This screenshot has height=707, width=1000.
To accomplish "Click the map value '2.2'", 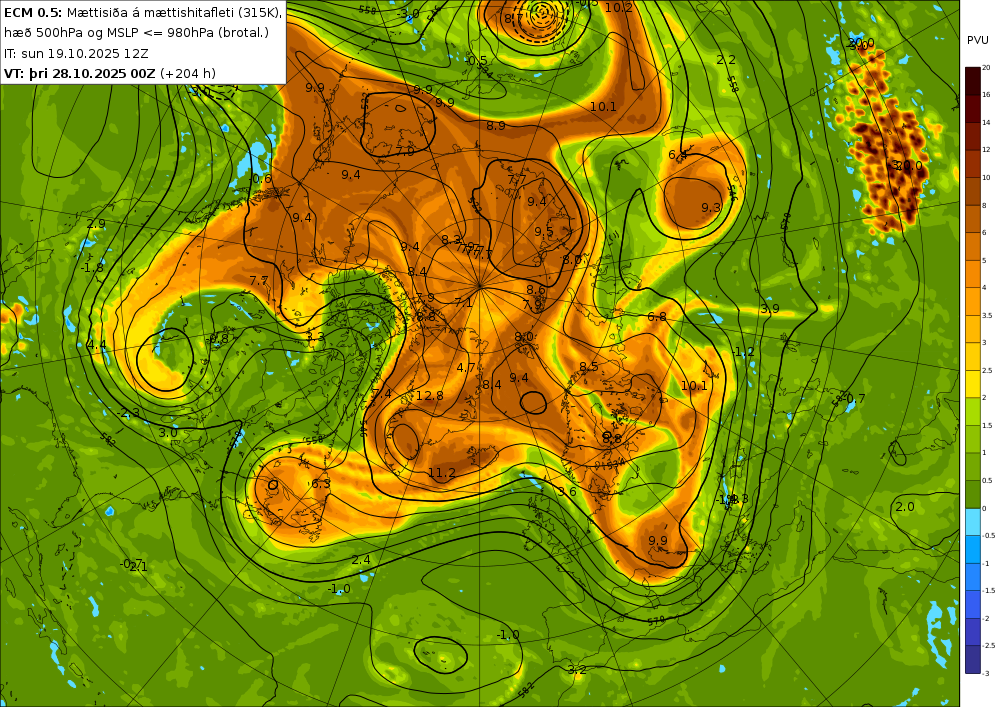I will pyautogui.click(x=726, y=60).
